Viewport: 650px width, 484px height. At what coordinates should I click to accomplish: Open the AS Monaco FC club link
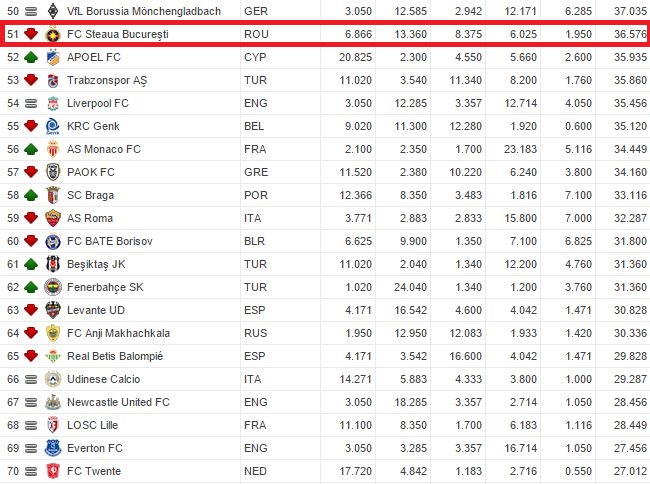pyautogui.click(x=105, y=149)
